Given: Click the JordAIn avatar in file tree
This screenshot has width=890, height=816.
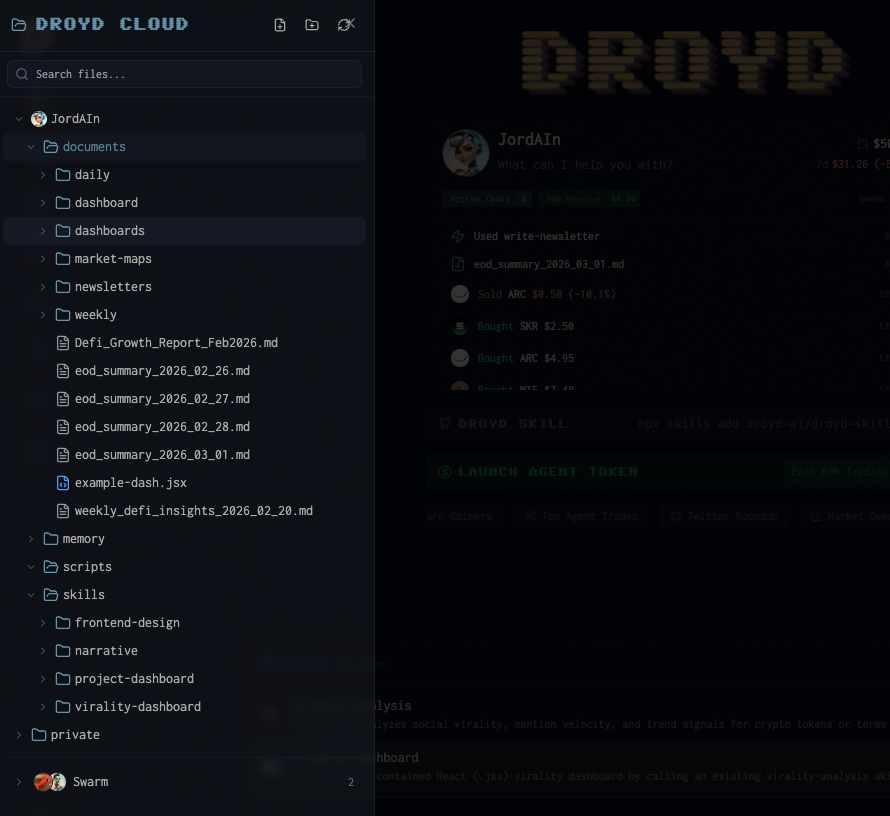Looking at the screenshot, I should click(x=39, y=119).
